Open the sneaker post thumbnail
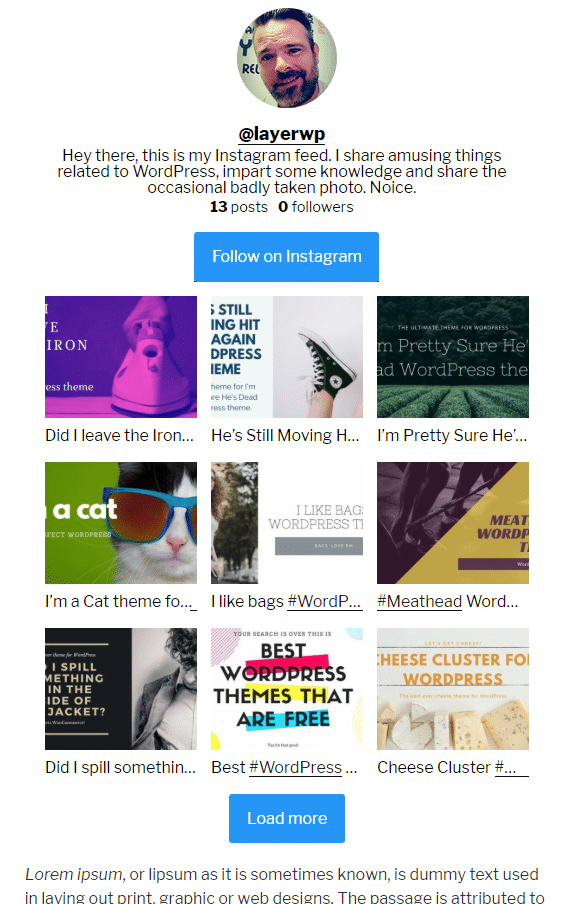This screenshot has width=577, height=904. click(287, 357)
